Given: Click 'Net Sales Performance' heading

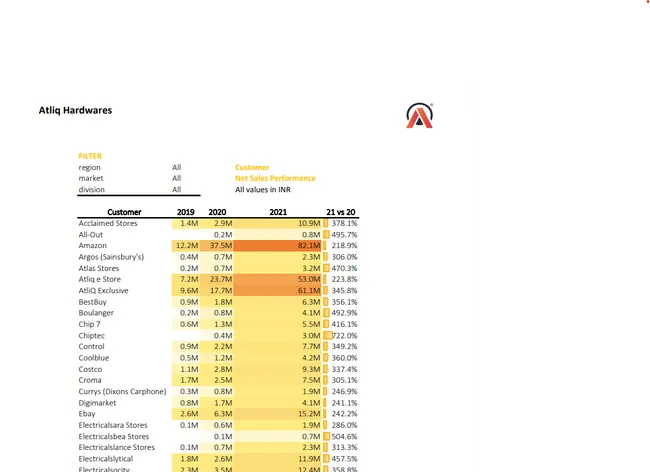Looking at the screenshot, I should point(275,178).
